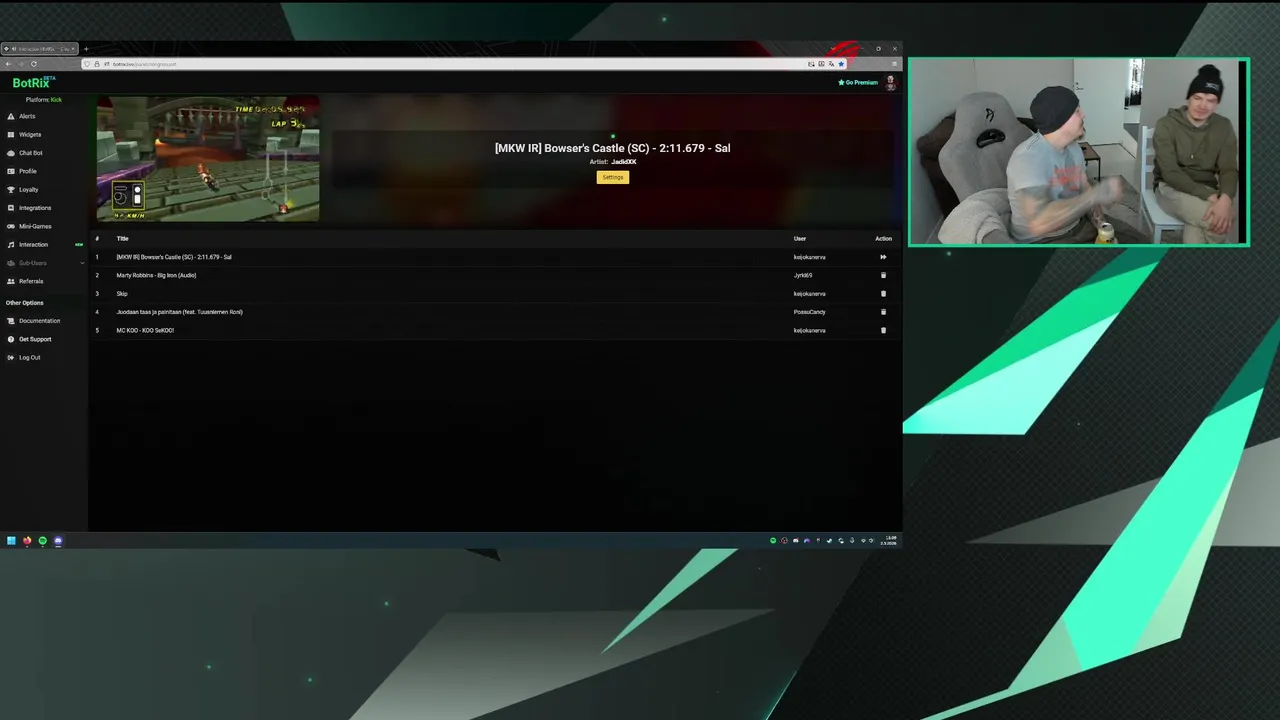Delete Marty Robbins - Big Iron request

coord(883,275)
